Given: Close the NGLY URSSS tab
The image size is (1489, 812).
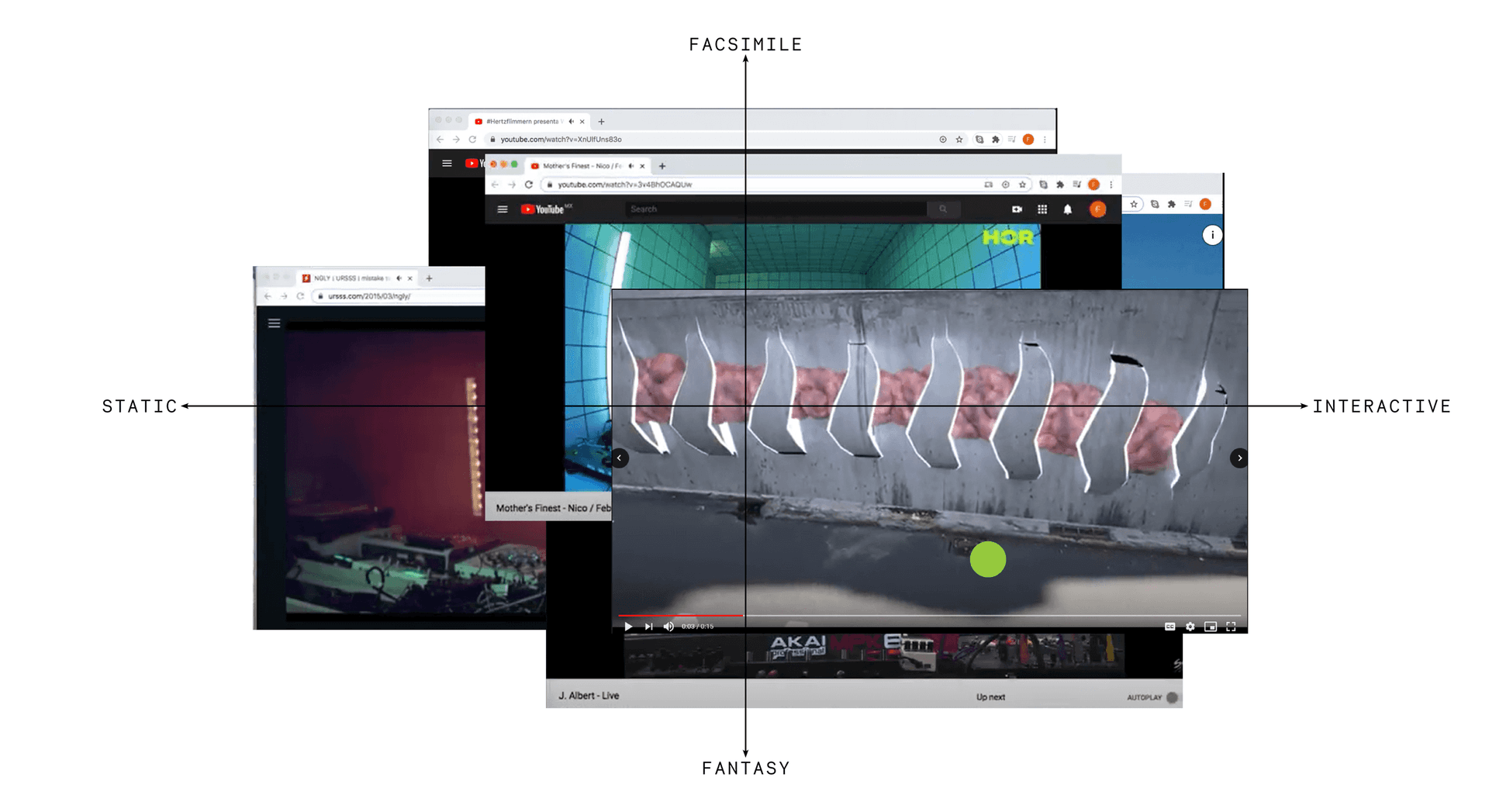Looking at the screenshot, I should point(410,278).
